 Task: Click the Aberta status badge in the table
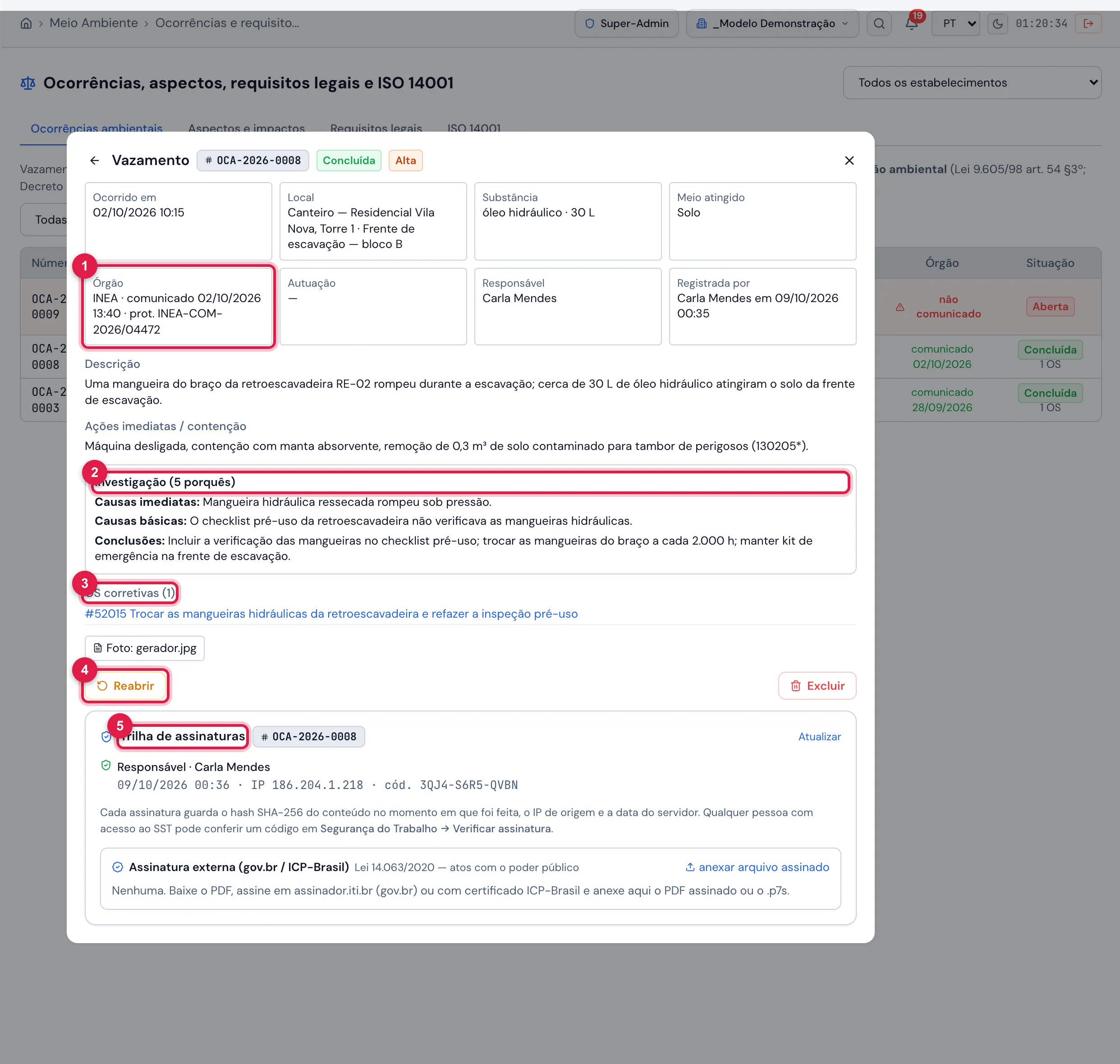click(x=1050, y=307)
